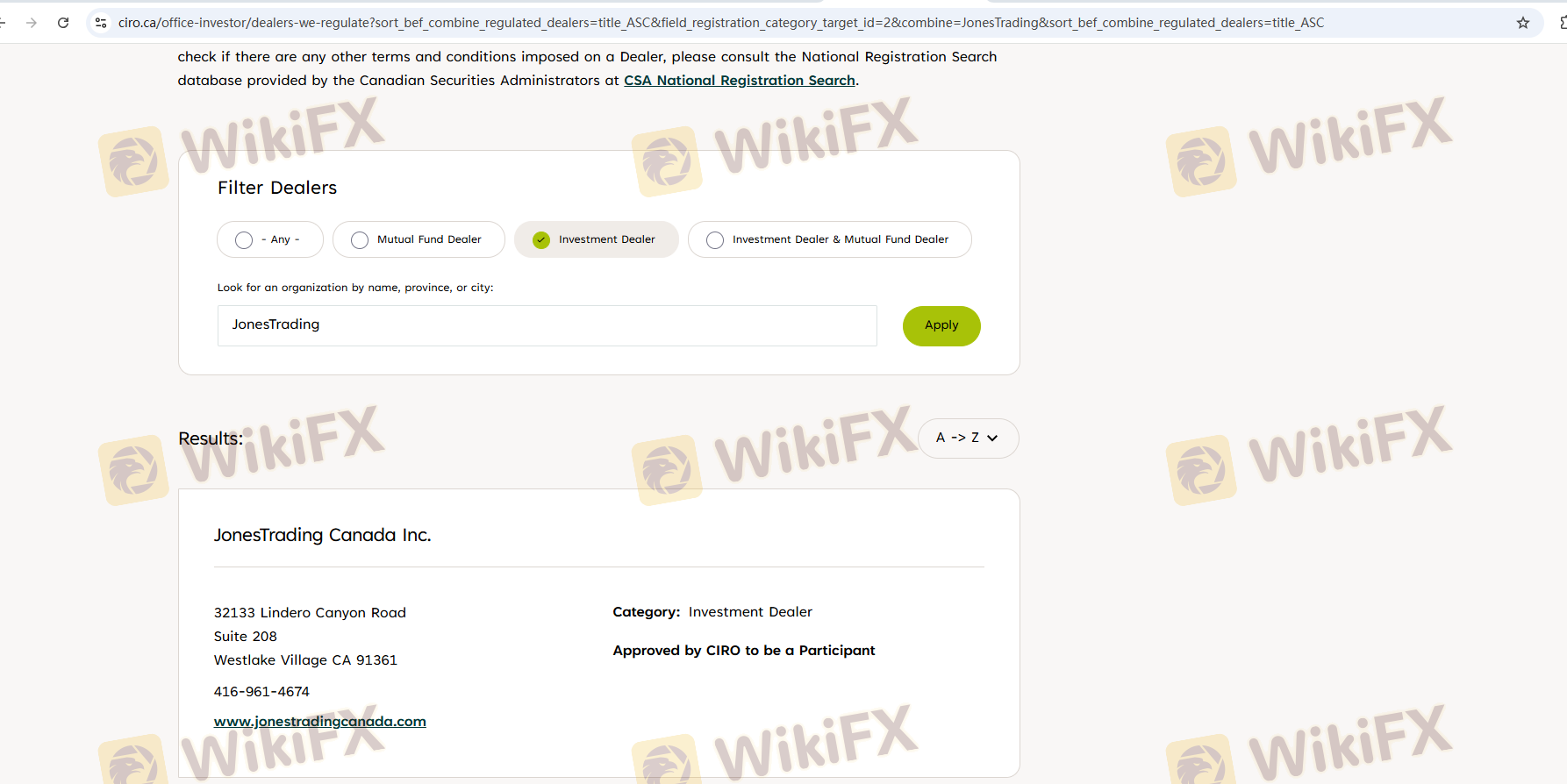
Task: Open the site information icon
Action: (x=101, y=23)
